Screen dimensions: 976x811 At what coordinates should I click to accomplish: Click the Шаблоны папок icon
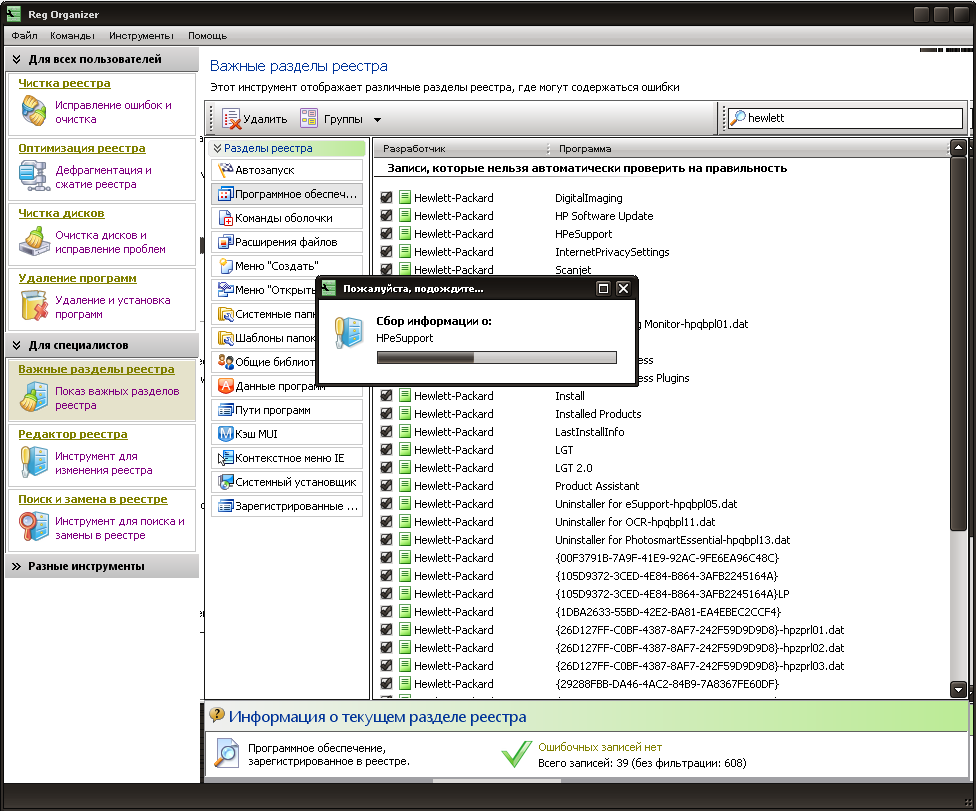click(x=225, y=338)
